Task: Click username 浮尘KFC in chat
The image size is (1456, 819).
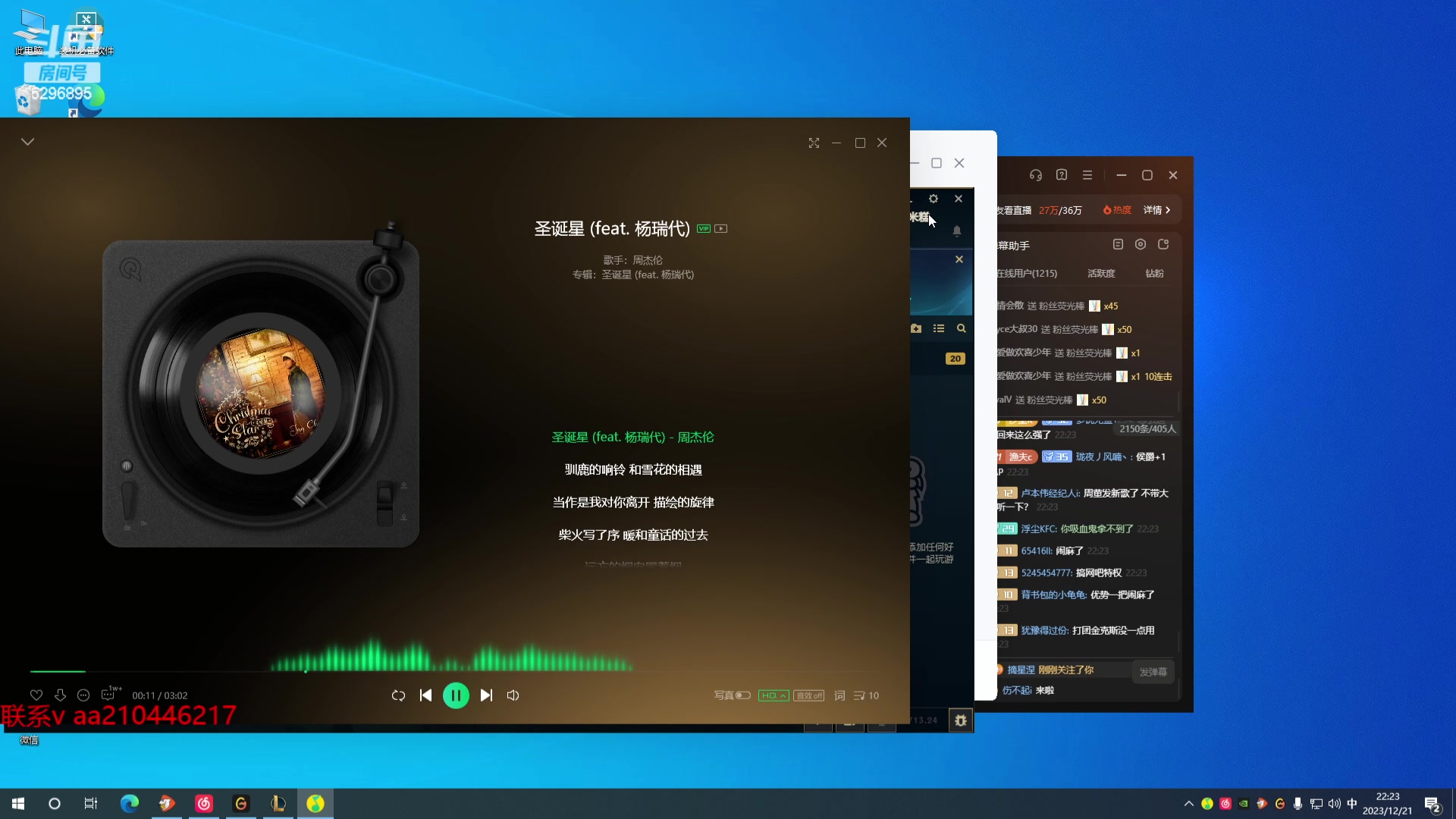Action: click(x=1039, y=529)
